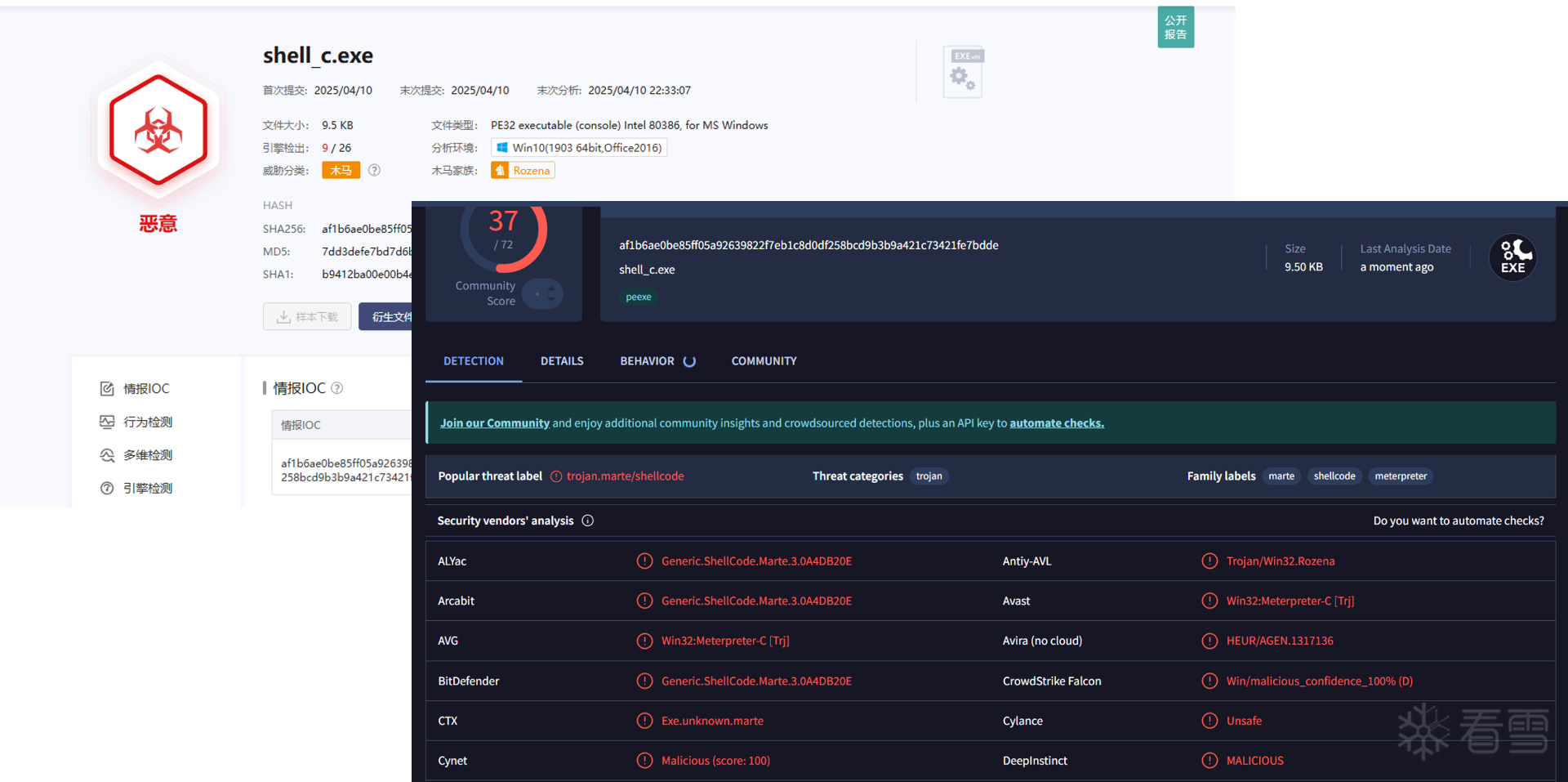Click the alert icon in the BitDefender row
Image resolution: width=1568 pixels, height=782 pixels.
pos(644,681)
